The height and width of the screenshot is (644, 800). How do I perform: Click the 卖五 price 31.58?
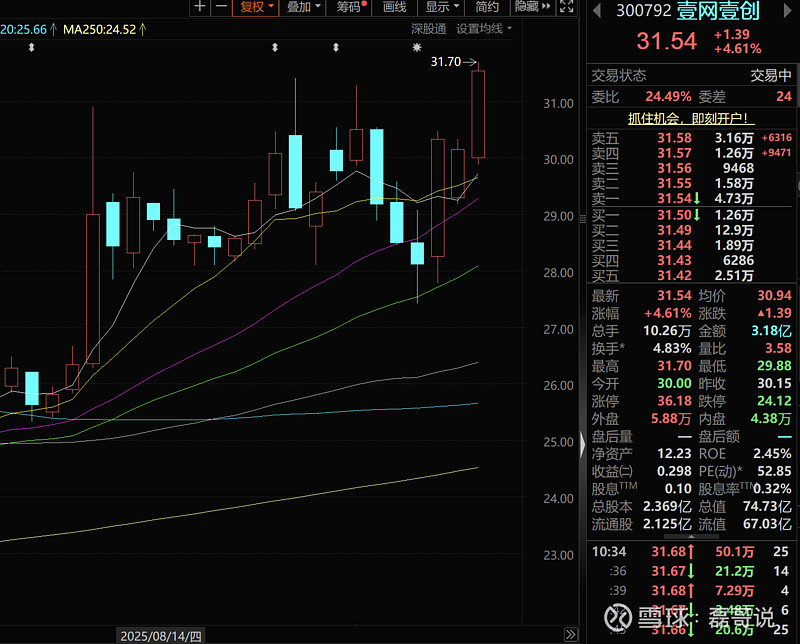[x=674, y=138]
